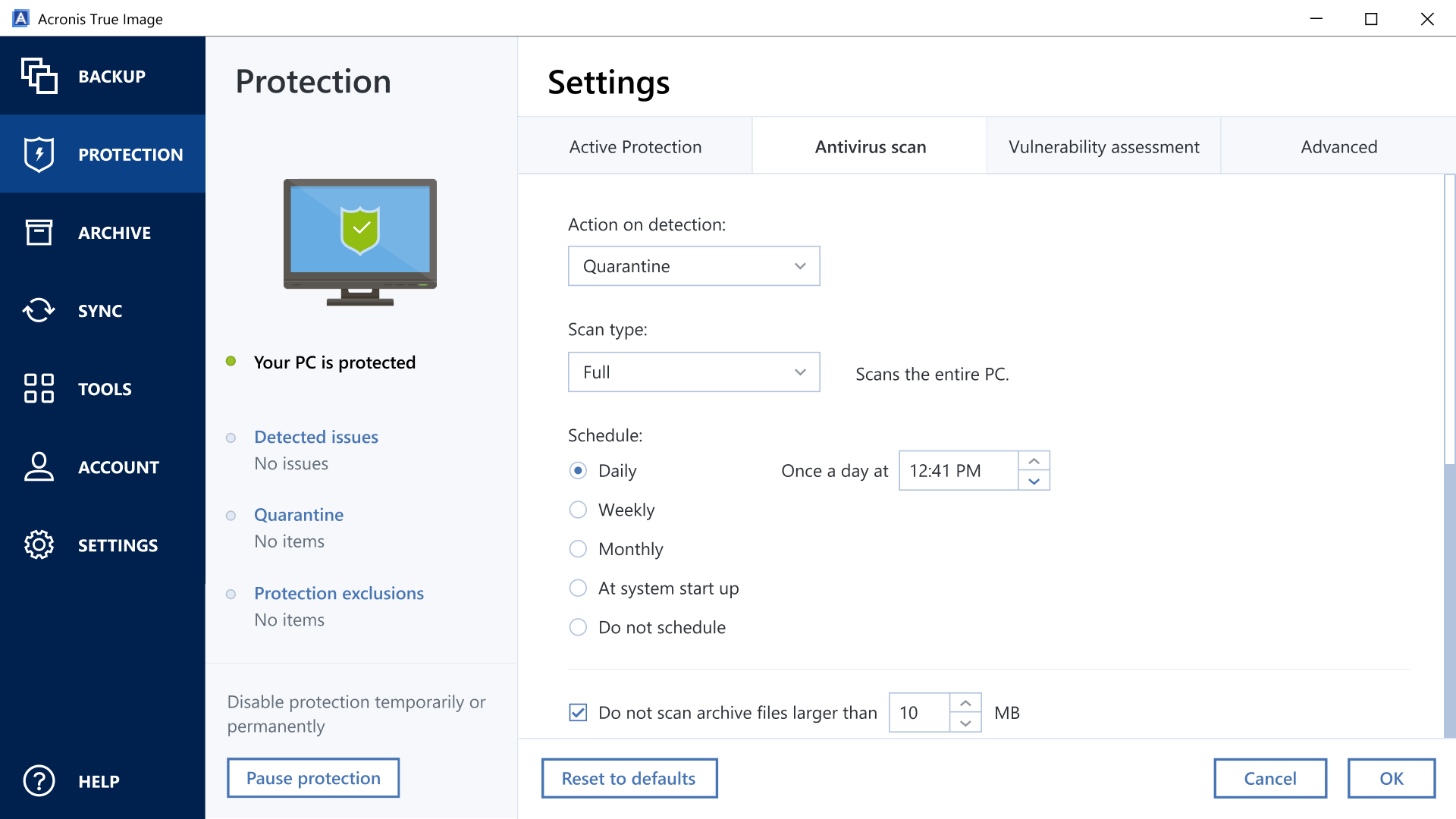Image resolution: width=1456 pixels, height=819 pixels.
Task: Open the Scan type dropdown
Action: click(693, 372)
